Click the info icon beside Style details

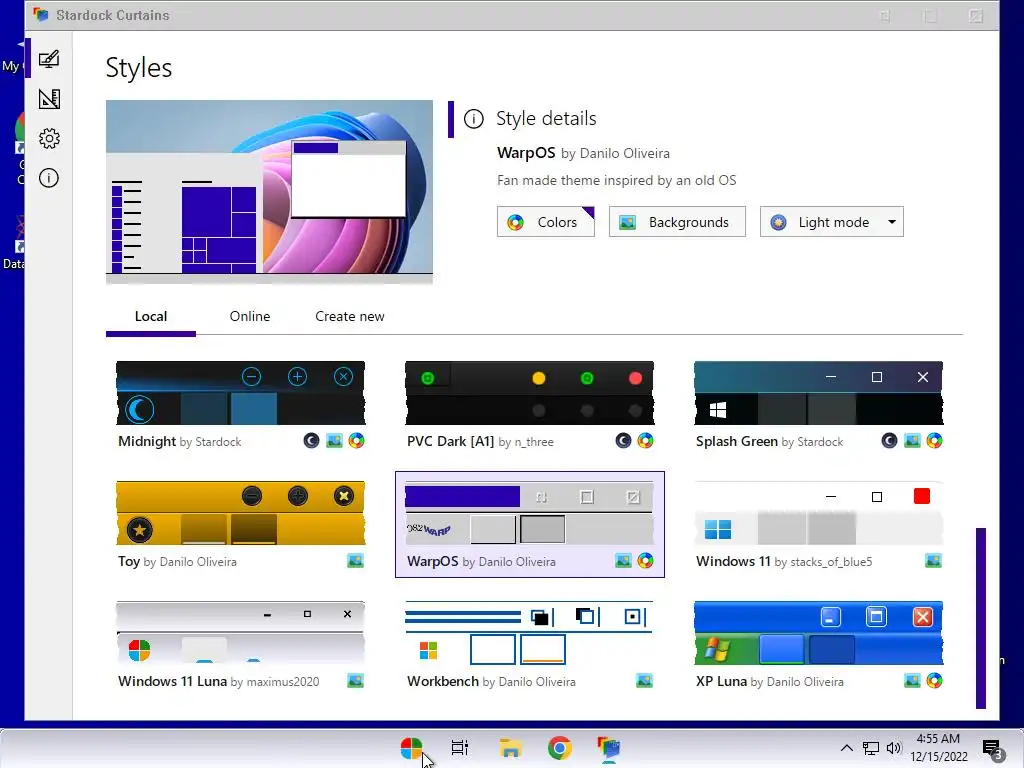473,119
